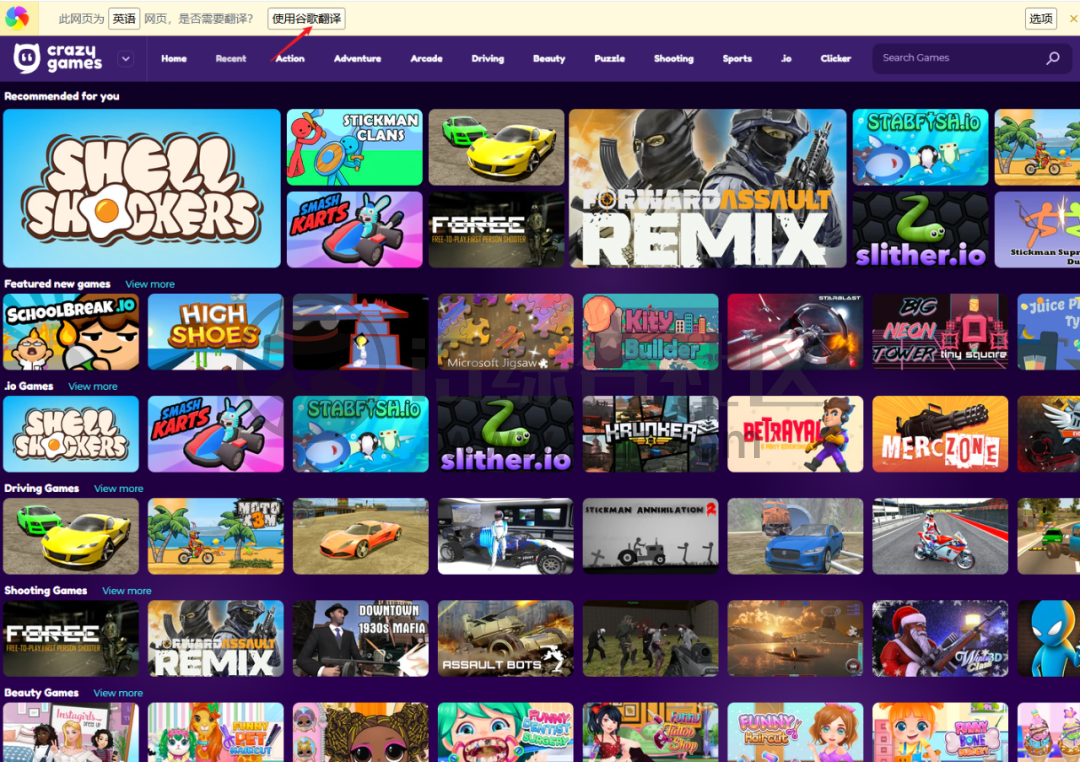Viewport: 1080px width, 762px height.
Task: Open FORCE in Shooting Games row
Action: 71,639
